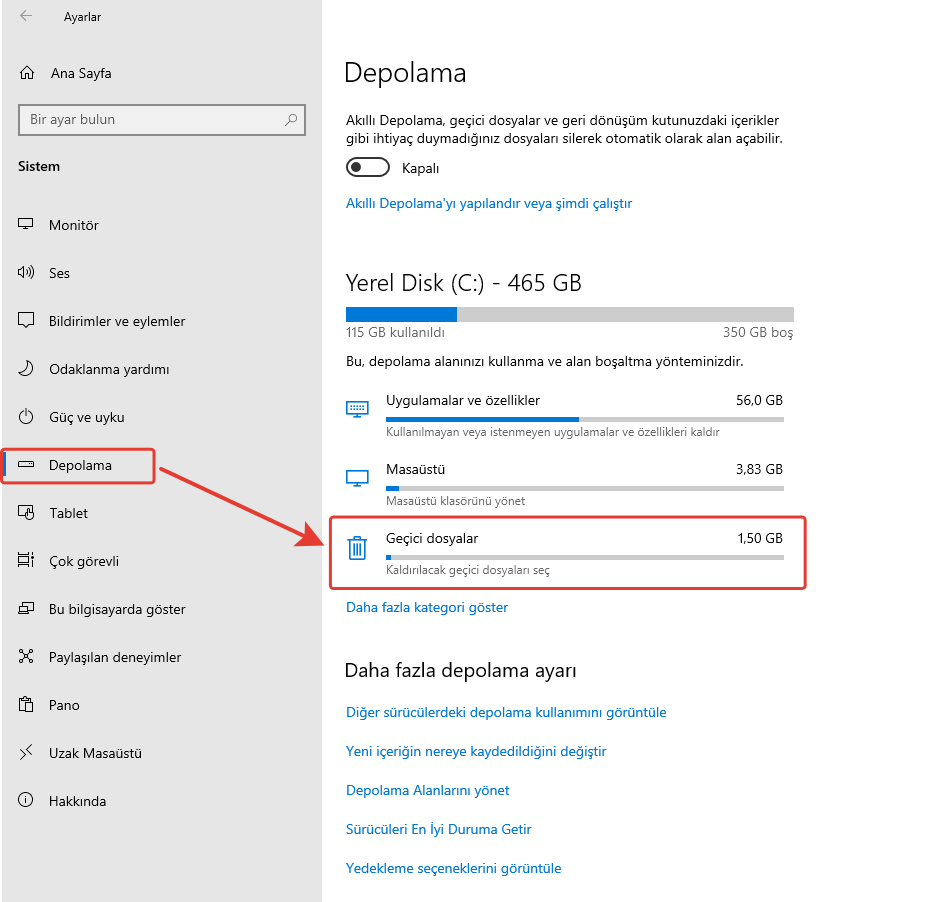The width and height of the screenshot is (944, 902).
Task: Click Sürücüleri En İyi Duruma Getir link
Action: tap(438, 829)
